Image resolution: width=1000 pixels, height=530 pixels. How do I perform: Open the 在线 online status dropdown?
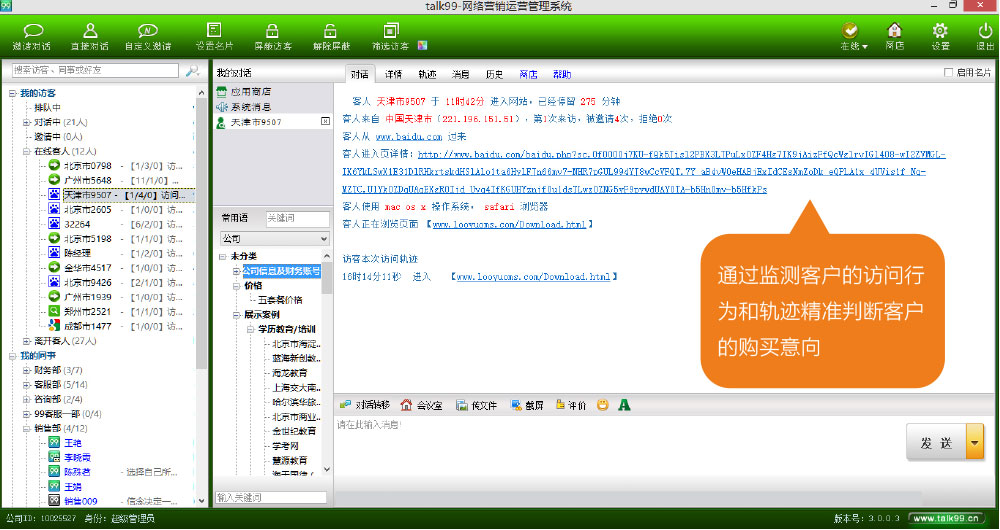coord(853,38)
